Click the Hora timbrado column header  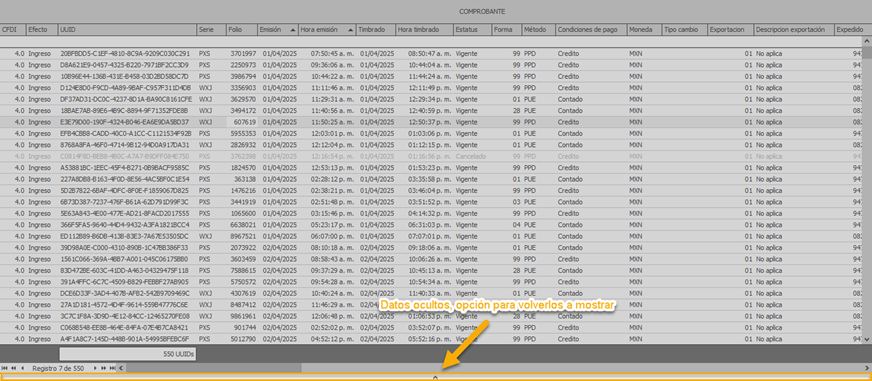pyautogui.click(x=424, y=29)
